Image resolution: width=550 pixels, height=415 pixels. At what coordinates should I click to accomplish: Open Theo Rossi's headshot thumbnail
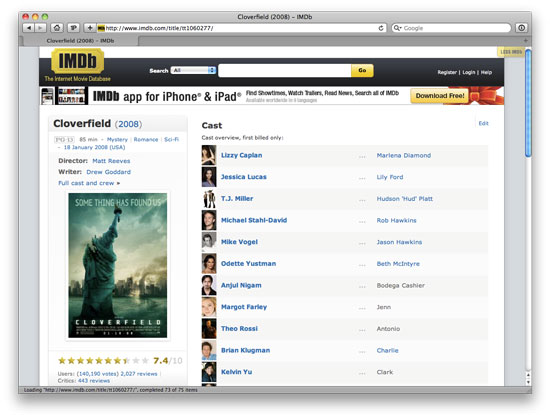click(x=209, y=328)
